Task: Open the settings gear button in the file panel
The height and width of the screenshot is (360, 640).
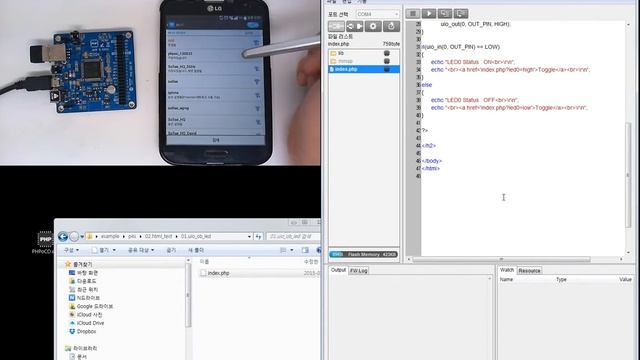Action: tap(373, 27)
